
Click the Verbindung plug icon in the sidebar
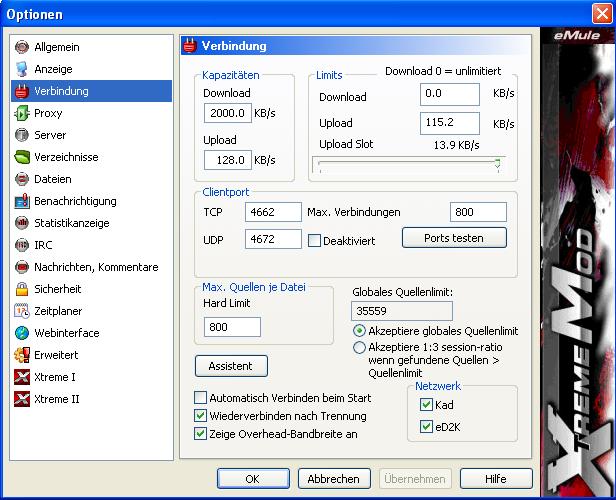(22, 91)
